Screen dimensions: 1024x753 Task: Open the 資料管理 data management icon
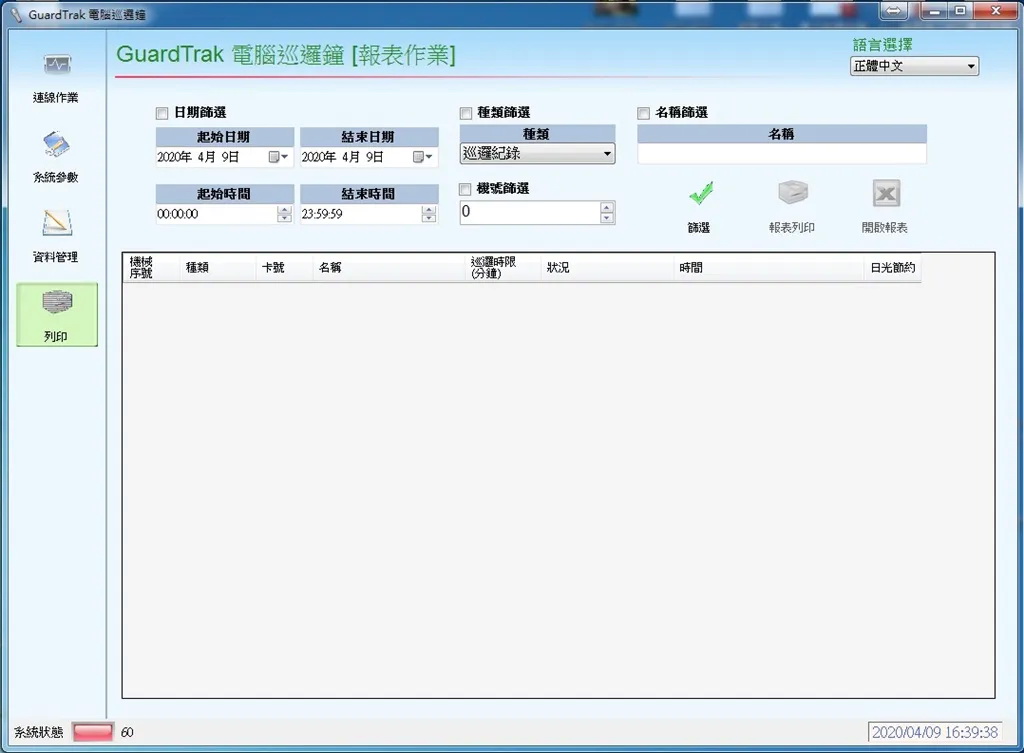point(57,223)
